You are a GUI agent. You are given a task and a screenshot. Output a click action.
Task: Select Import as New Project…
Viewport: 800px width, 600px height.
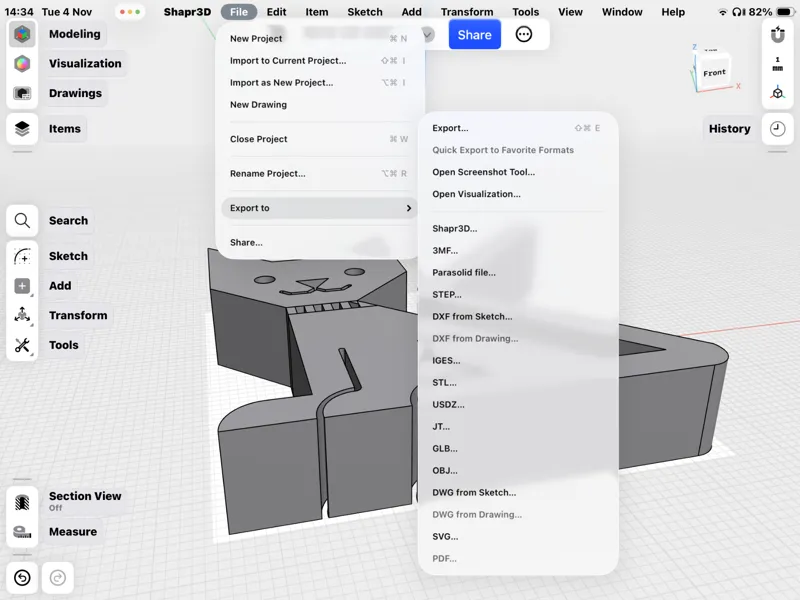point(319,83)
